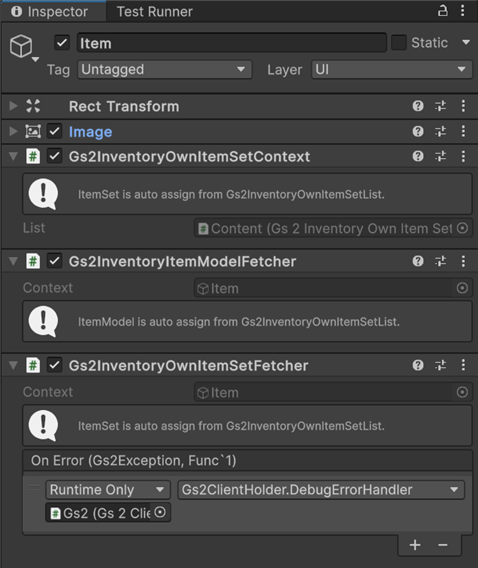The width and height of the screenshot is (478, 568).
Task: Disable the Image component checkbox
Action: (x=54, y=131)
